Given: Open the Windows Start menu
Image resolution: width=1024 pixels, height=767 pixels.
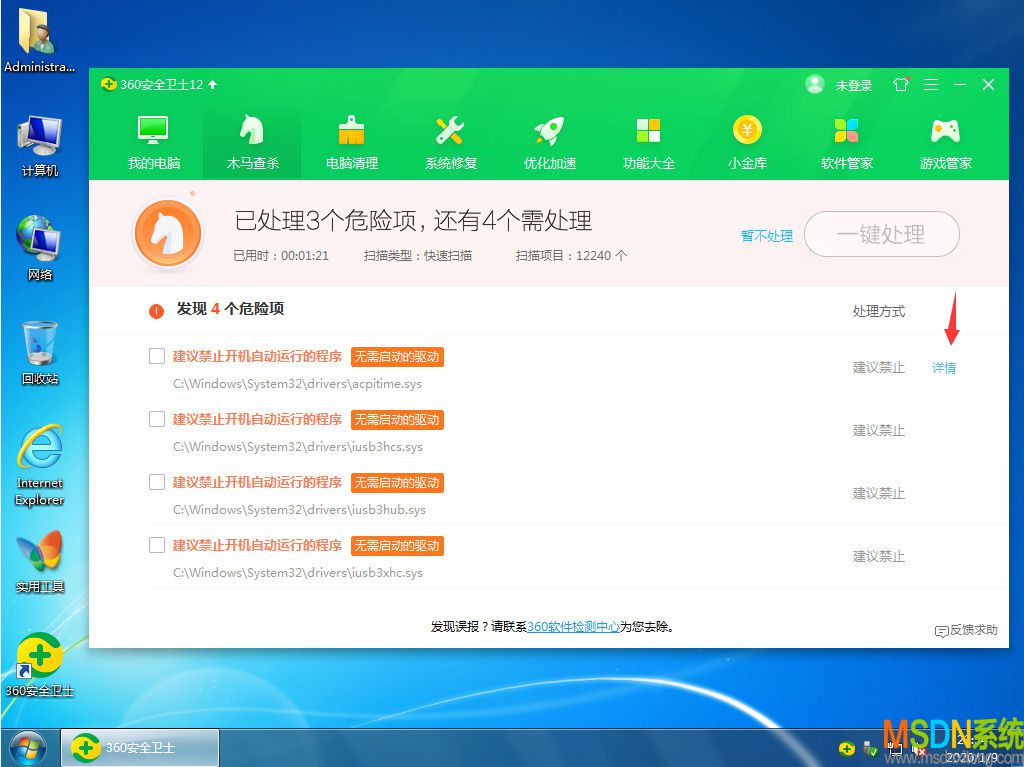Looking at the screenshot, I should 29,749.
